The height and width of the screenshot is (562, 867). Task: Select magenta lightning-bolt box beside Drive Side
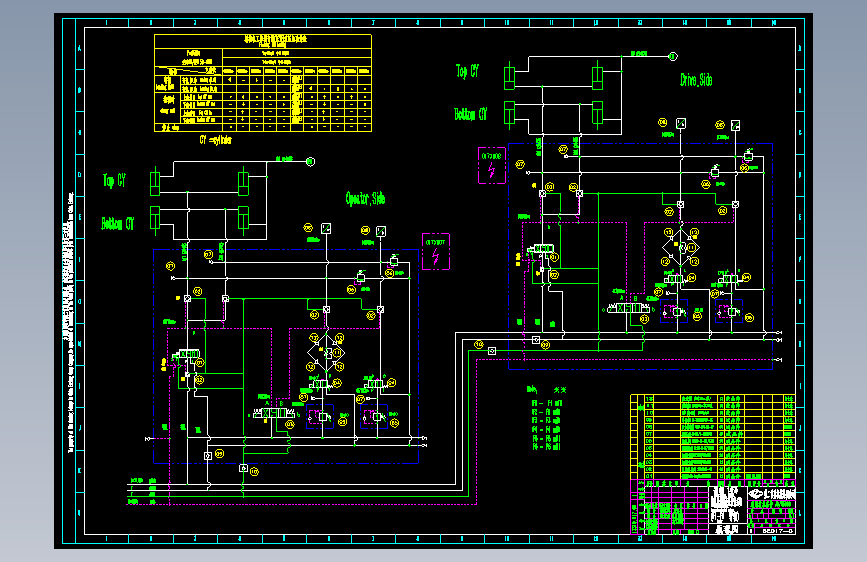click(492, 165)
